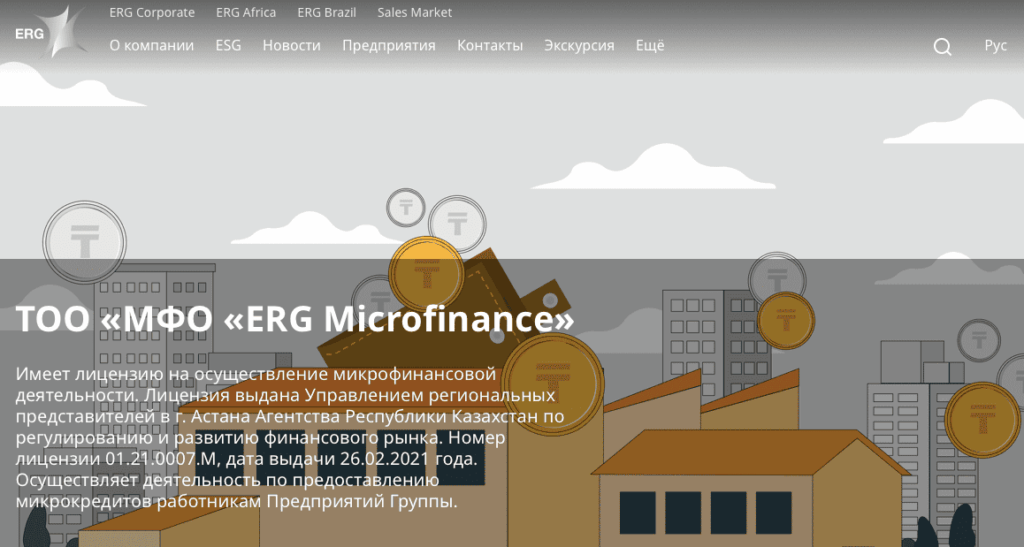Viewport: 1024px width, 547px height.
Task: Open the ERG Brazil link
Action: [327, 13]
